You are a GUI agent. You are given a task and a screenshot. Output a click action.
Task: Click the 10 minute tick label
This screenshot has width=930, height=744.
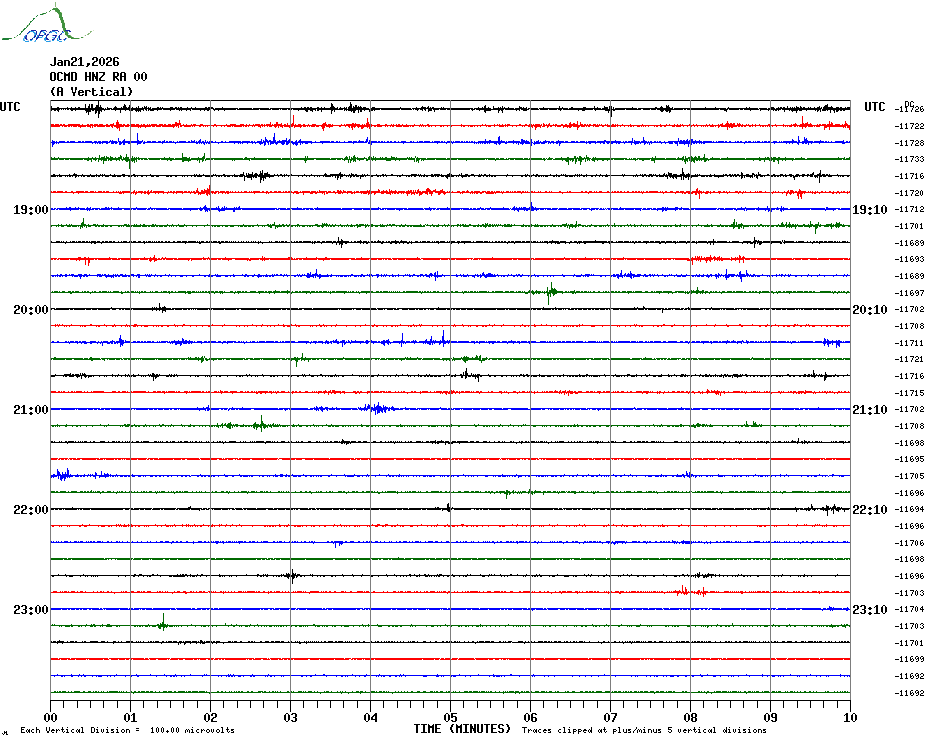(x=849, y=717)
